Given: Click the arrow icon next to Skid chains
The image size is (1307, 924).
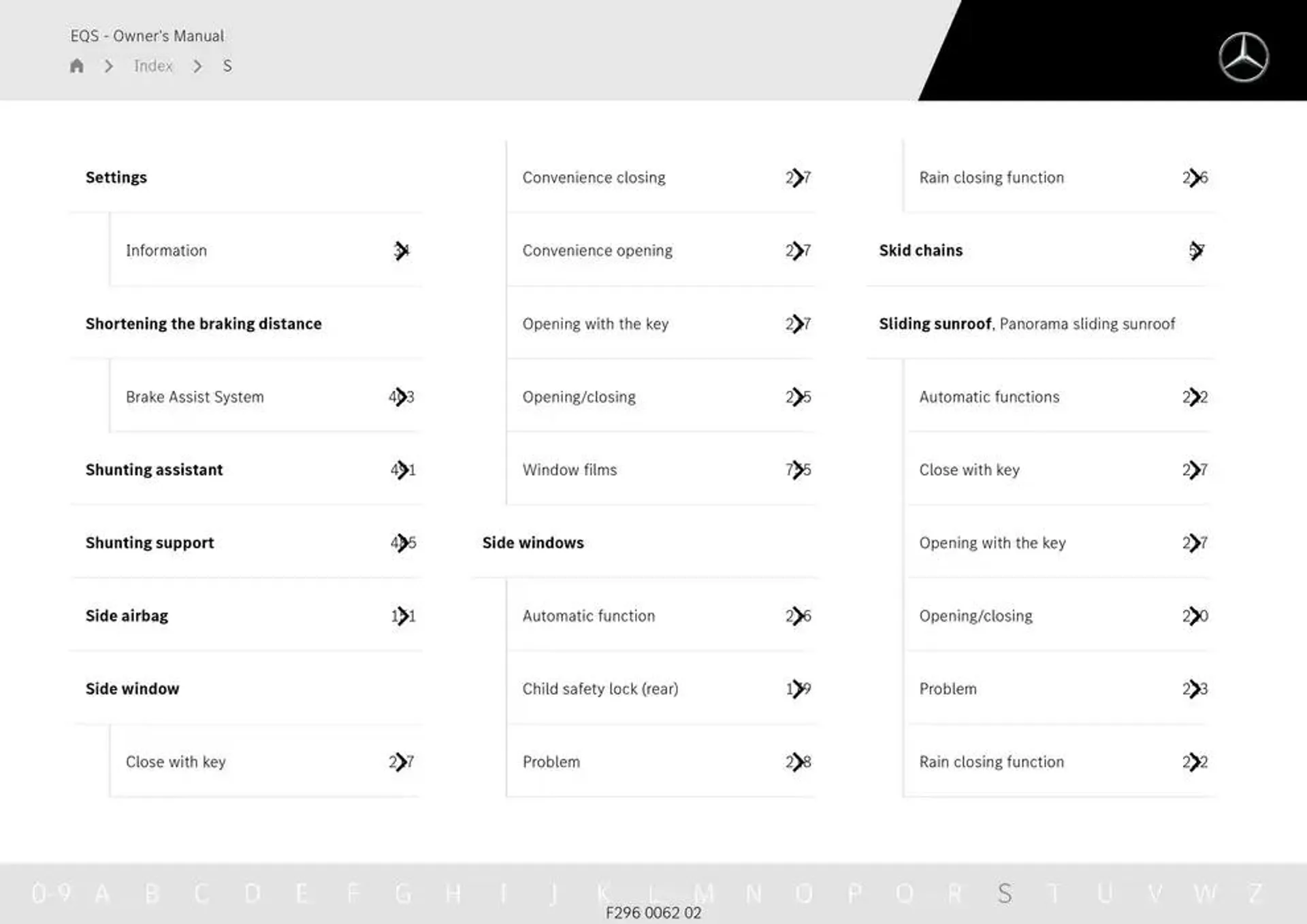Looking at the screenshot, I should click(x=1197, y=250).
